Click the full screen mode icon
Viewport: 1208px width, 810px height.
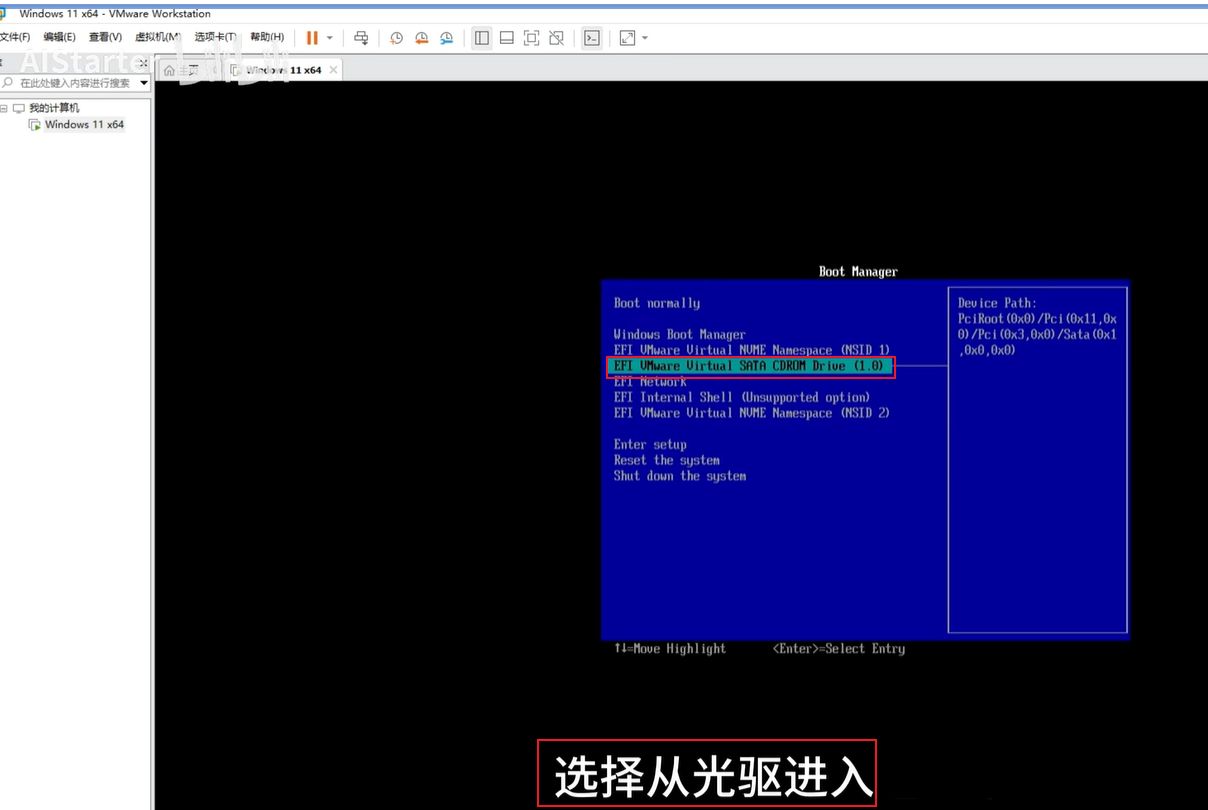531,38
